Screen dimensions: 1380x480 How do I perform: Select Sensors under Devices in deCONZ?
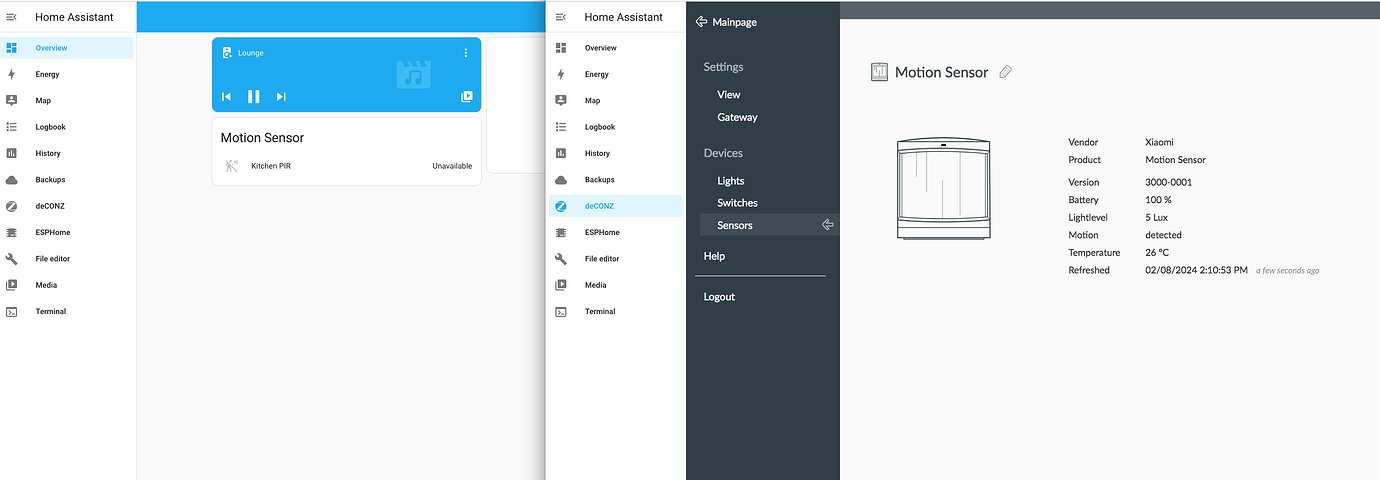[x=767, y=225]
